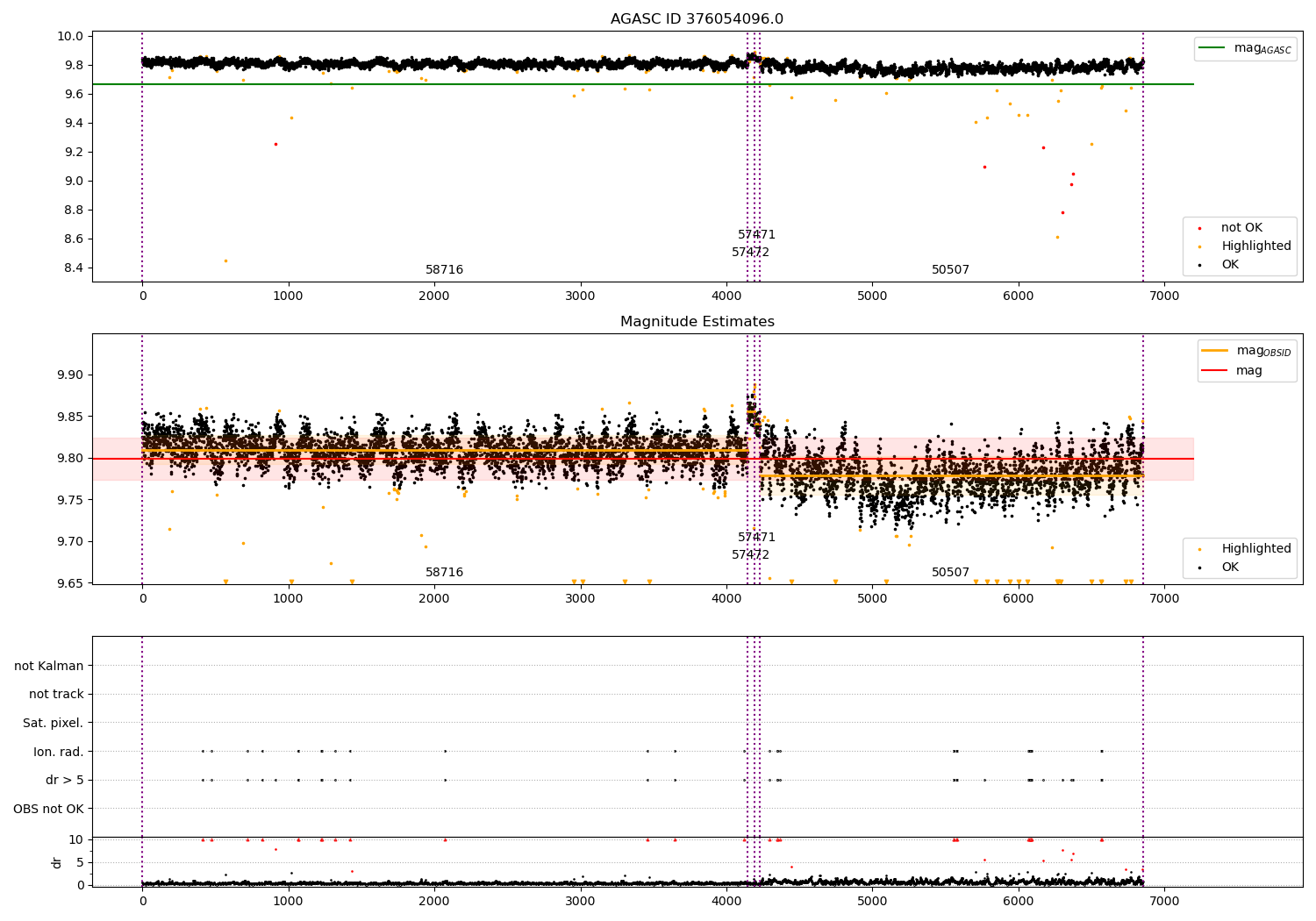Click obsid label 57471 in Magnitude Estimates plot

pyautogui.click(x=756, y=538)
